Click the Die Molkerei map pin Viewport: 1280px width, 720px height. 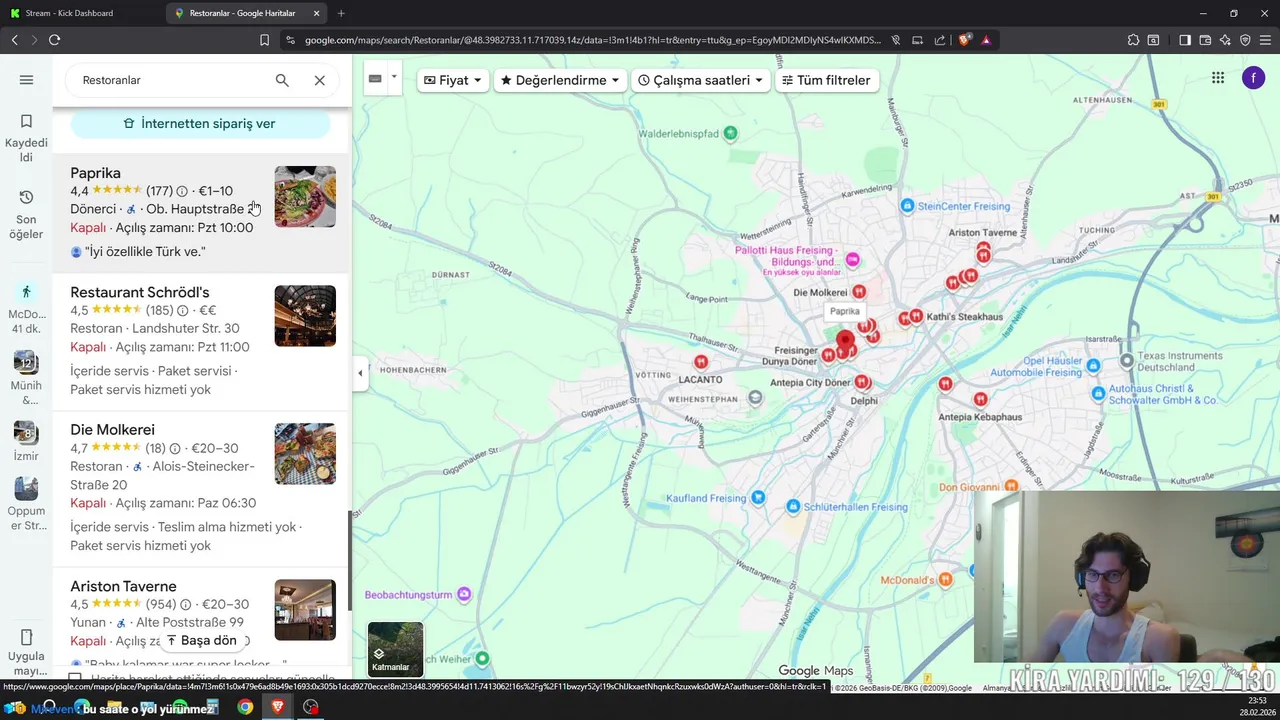coord(859,292)
